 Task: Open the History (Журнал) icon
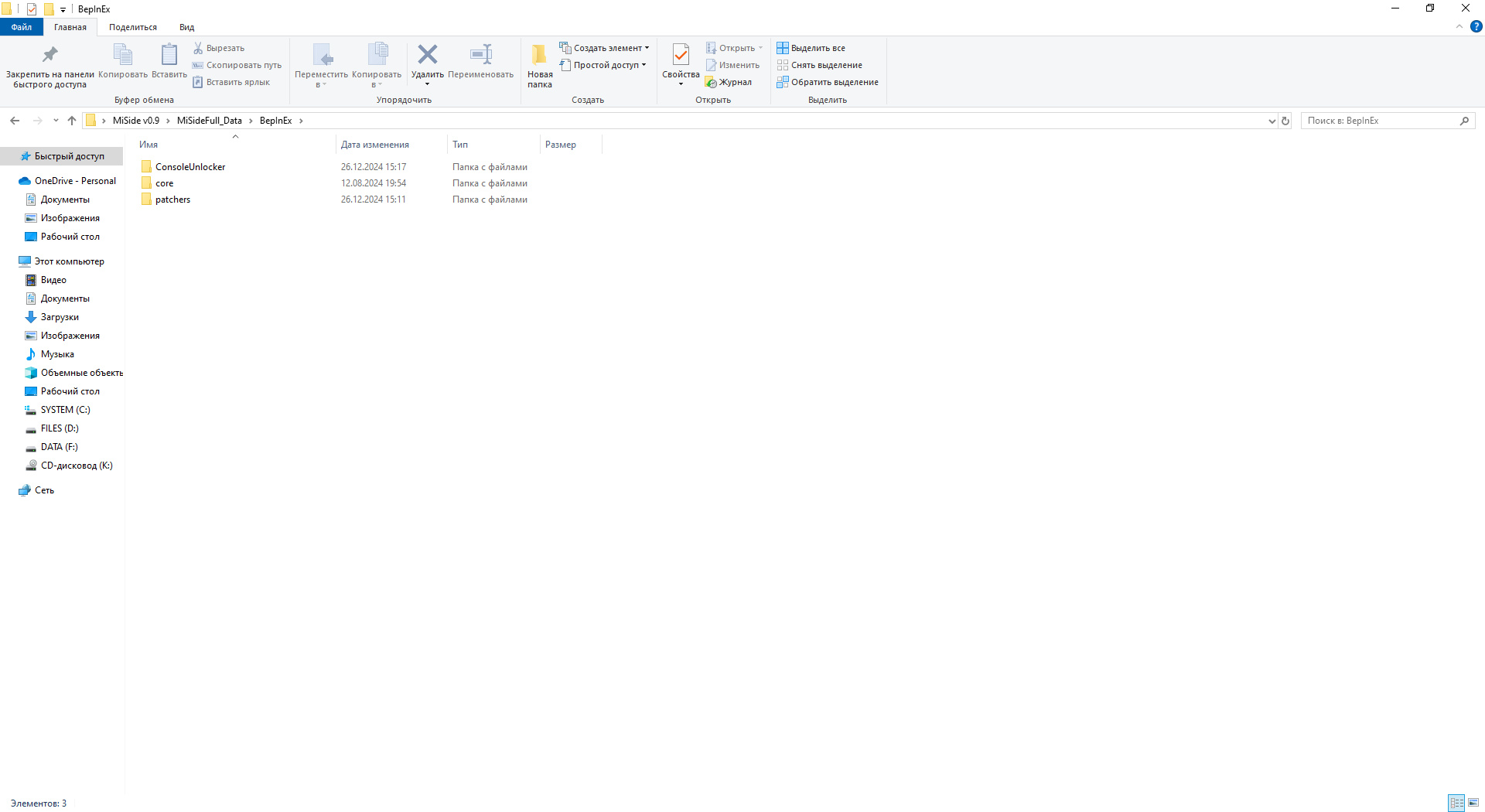click(x=711, y=82)
